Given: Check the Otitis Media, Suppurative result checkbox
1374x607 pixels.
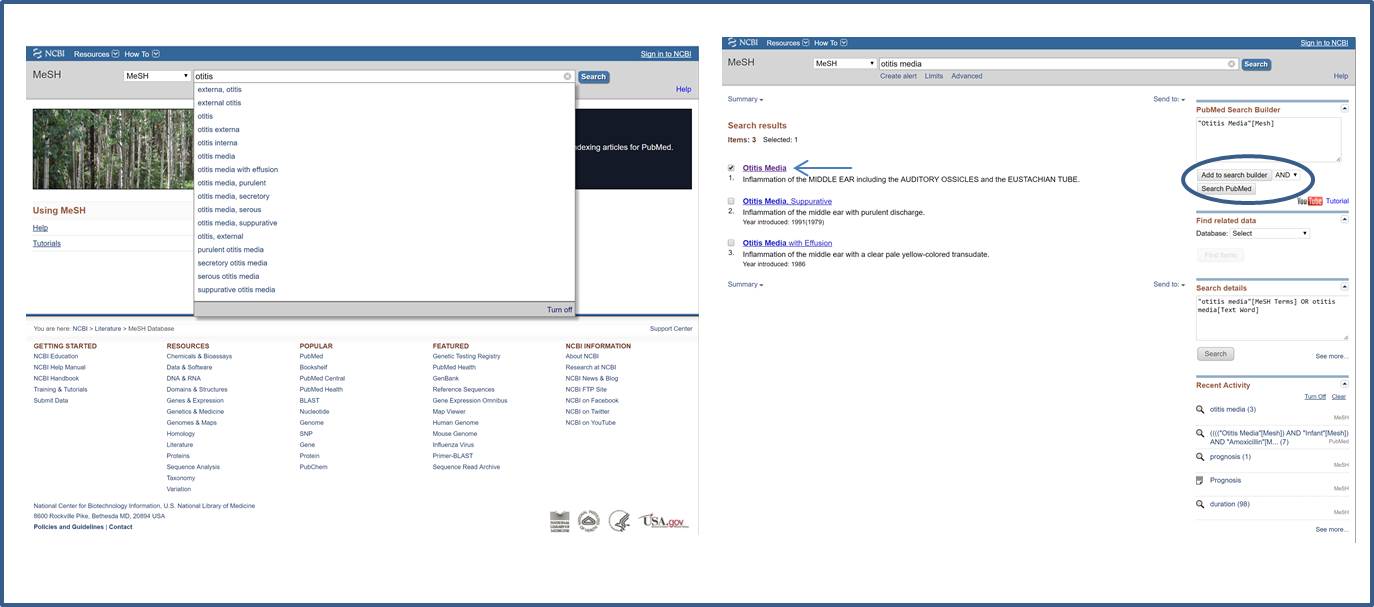Looking at the screenshot, I should tap(731, 201).
